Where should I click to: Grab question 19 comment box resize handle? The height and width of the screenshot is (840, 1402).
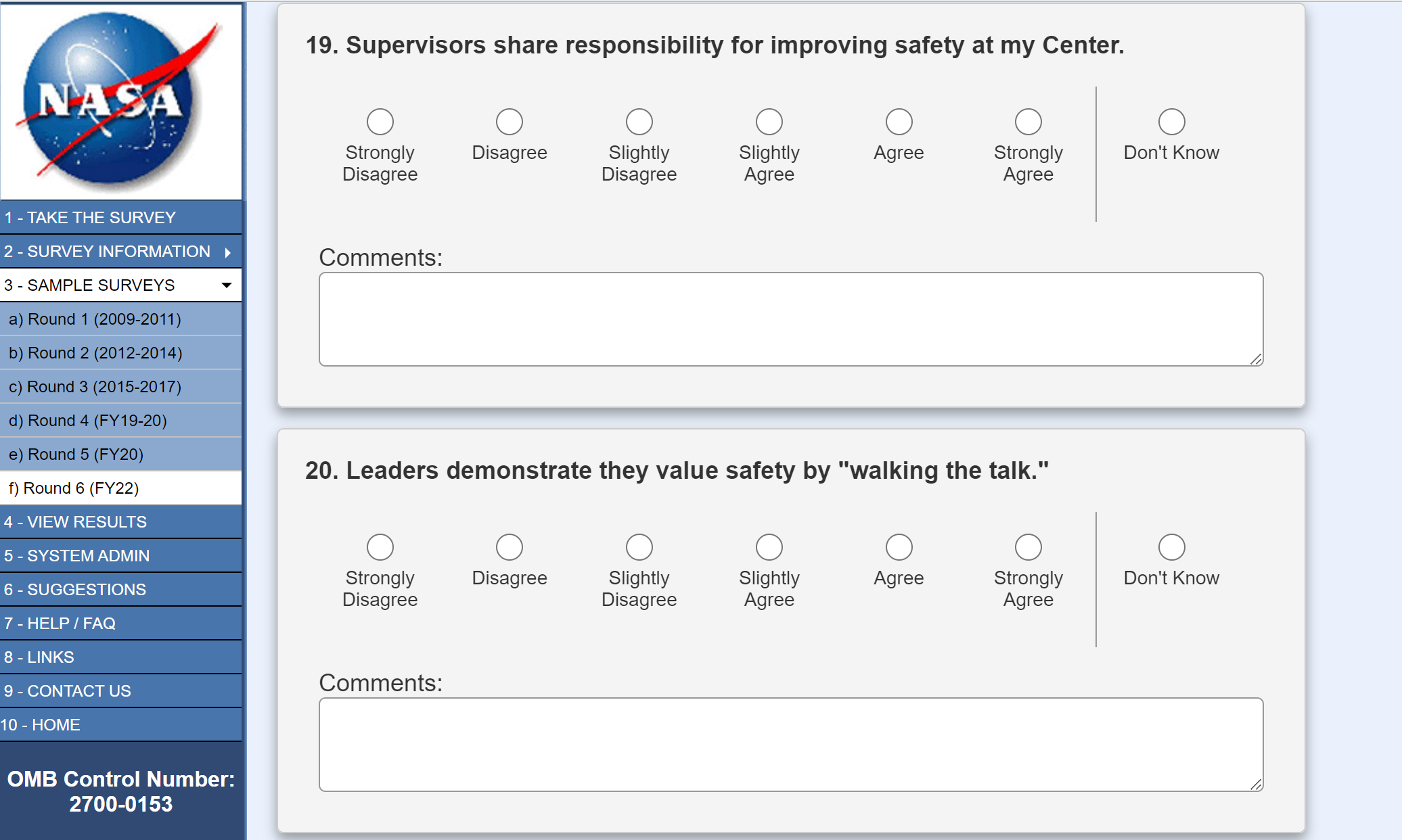pyautogui.click(x=1256, y=359)
